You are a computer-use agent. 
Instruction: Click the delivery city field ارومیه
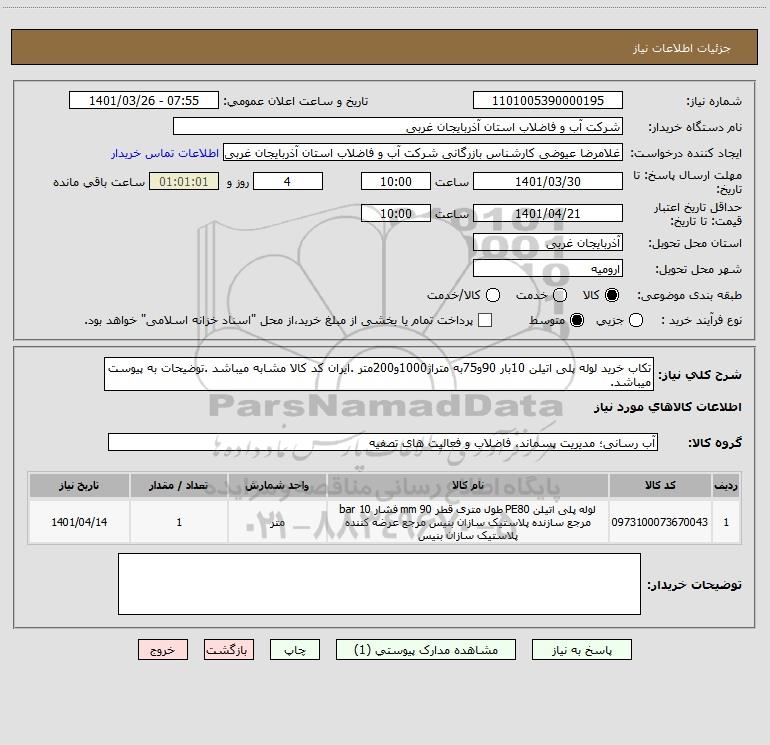(548, 269)
